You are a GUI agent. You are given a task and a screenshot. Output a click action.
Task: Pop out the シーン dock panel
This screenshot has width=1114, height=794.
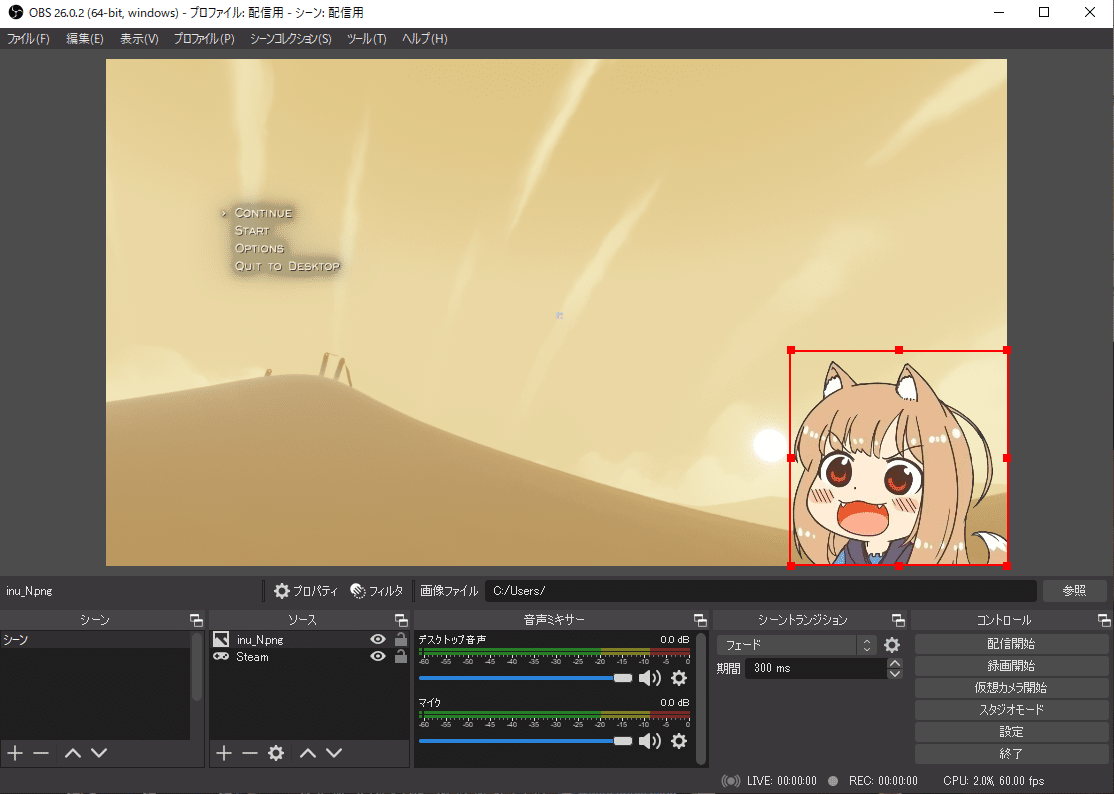196,620
